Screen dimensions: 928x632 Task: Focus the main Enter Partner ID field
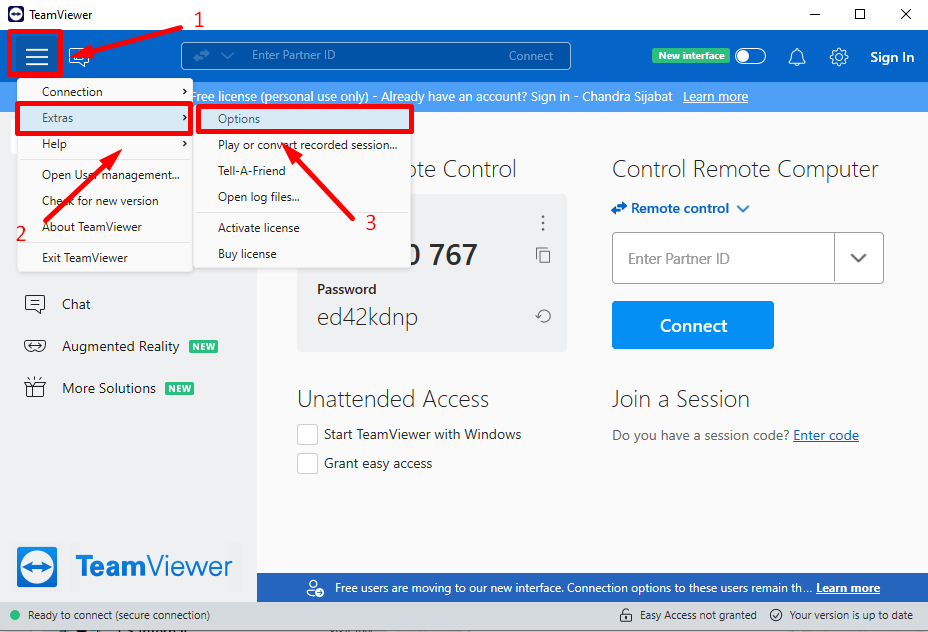click(723, 258)
